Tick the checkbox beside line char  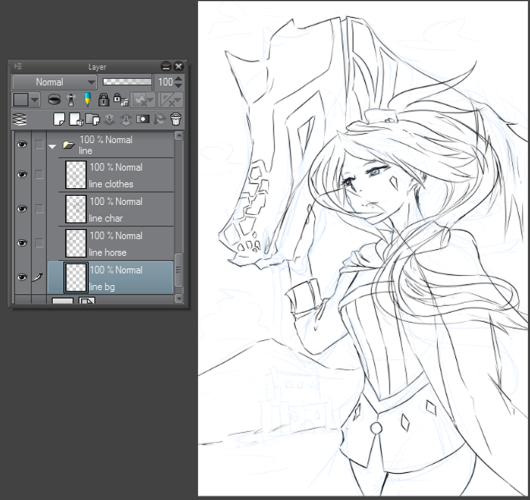coord(39,209)
